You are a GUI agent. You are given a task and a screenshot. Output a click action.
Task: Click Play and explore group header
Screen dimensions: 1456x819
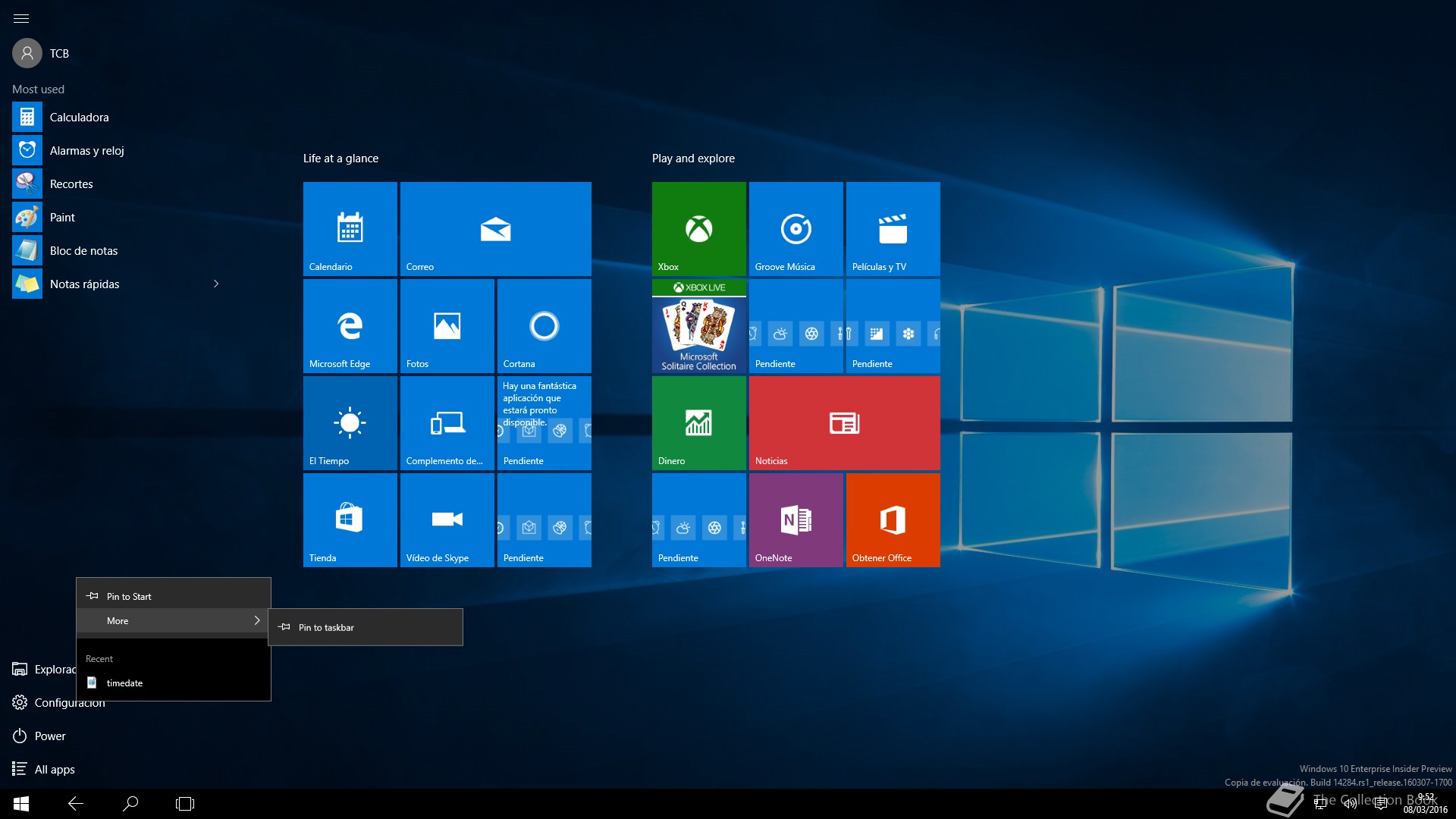693,158
